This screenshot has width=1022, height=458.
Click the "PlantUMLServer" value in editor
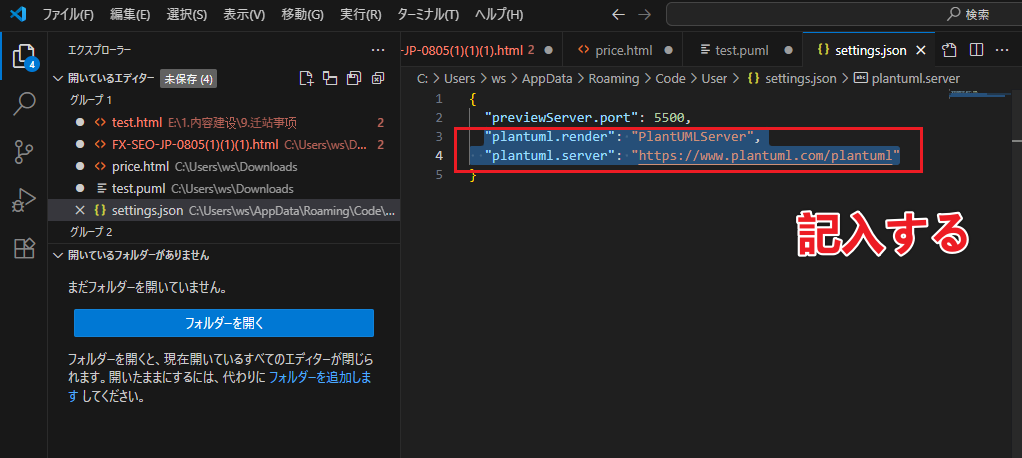(x=693, y=137)
